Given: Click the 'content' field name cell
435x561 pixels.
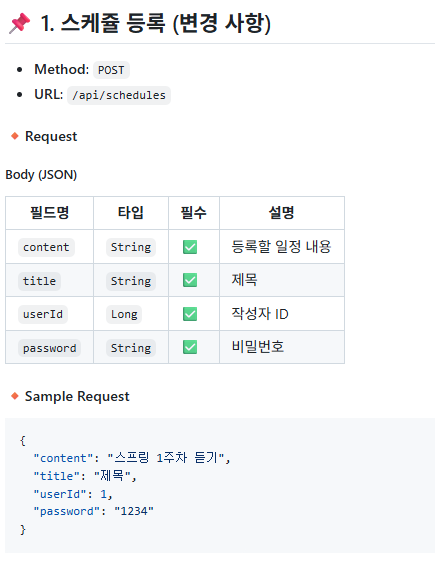Looking at the screenshot, I should [46, 247].
